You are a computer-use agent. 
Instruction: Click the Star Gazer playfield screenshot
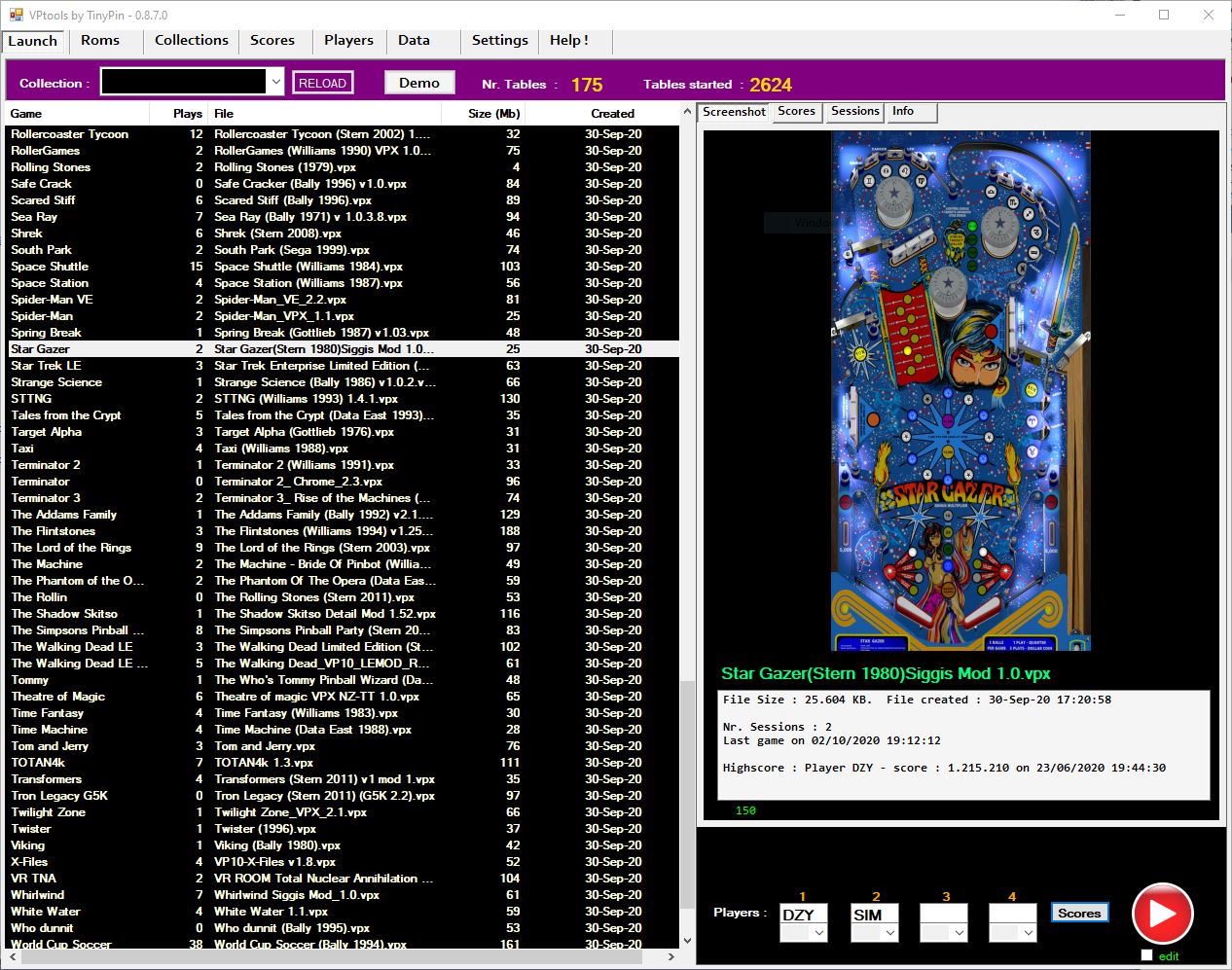click(x=960, y=391)
